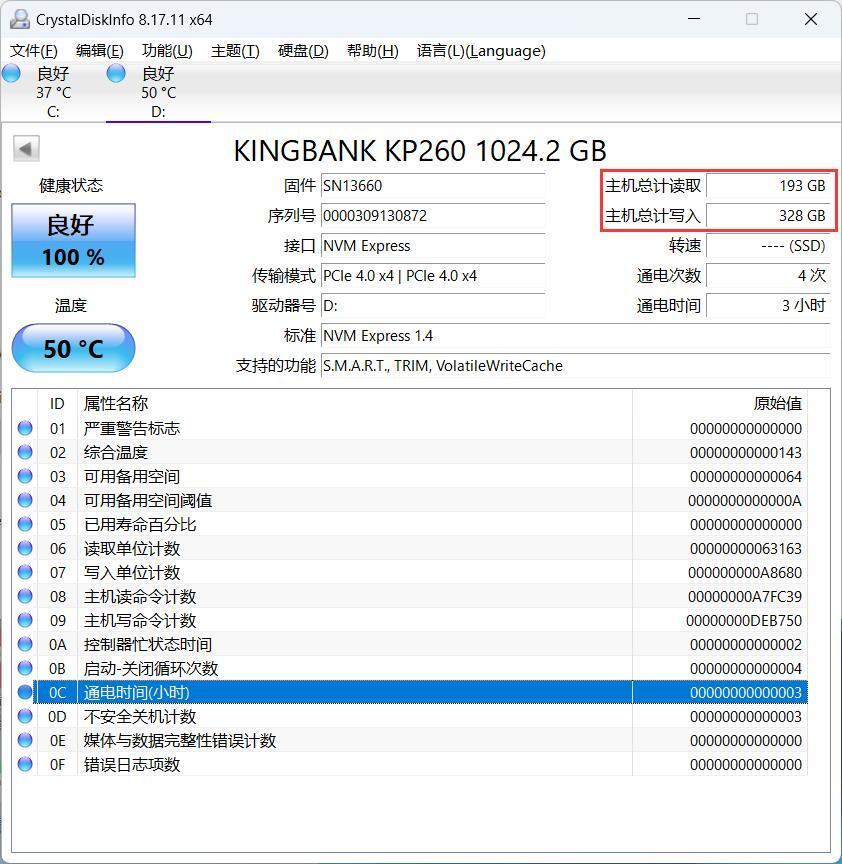Click the status dot beside 严重警告标志
This screenshot has height=864, width=842.
(x=25, y=428)
